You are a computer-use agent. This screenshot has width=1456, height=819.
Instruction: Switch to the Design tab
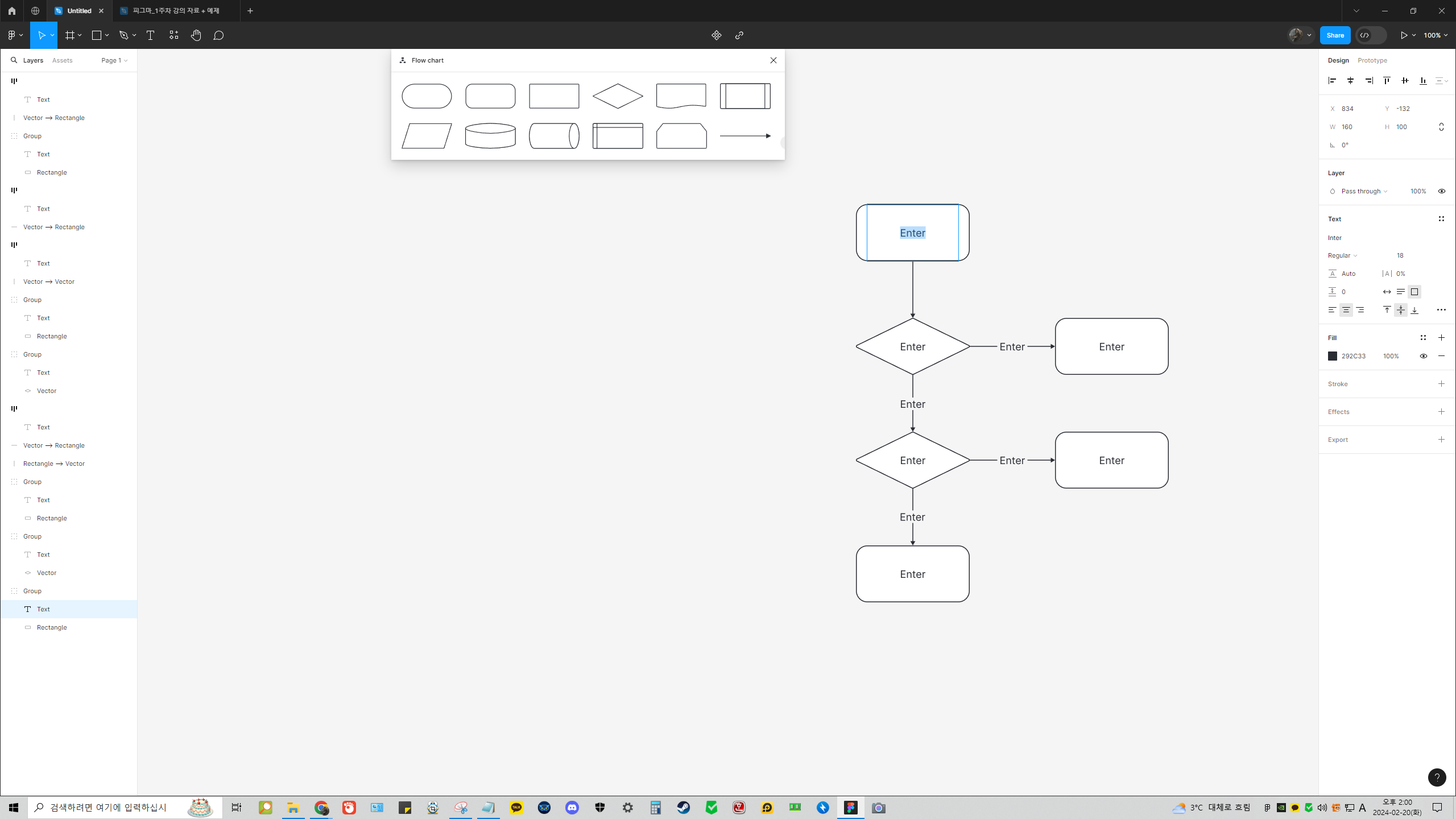(x=1338, y=60)
